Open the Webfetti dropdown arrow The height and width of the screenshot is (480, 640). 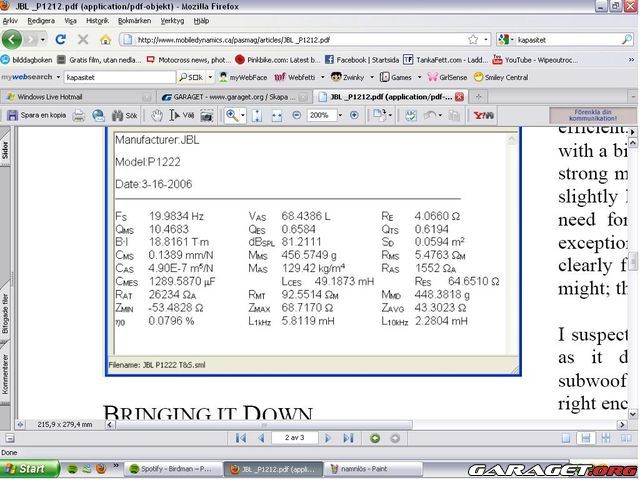coord(322,77)
